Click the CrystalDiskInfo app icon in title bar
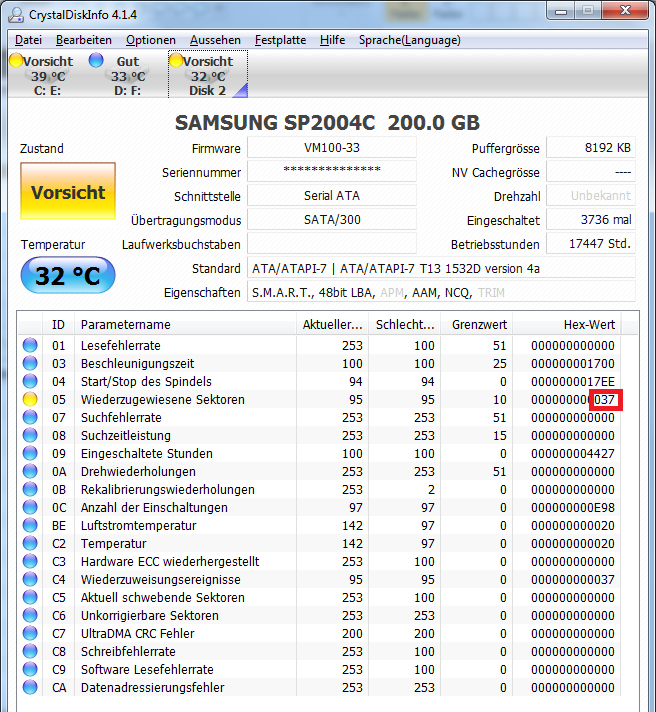 [x=16, y=15]
